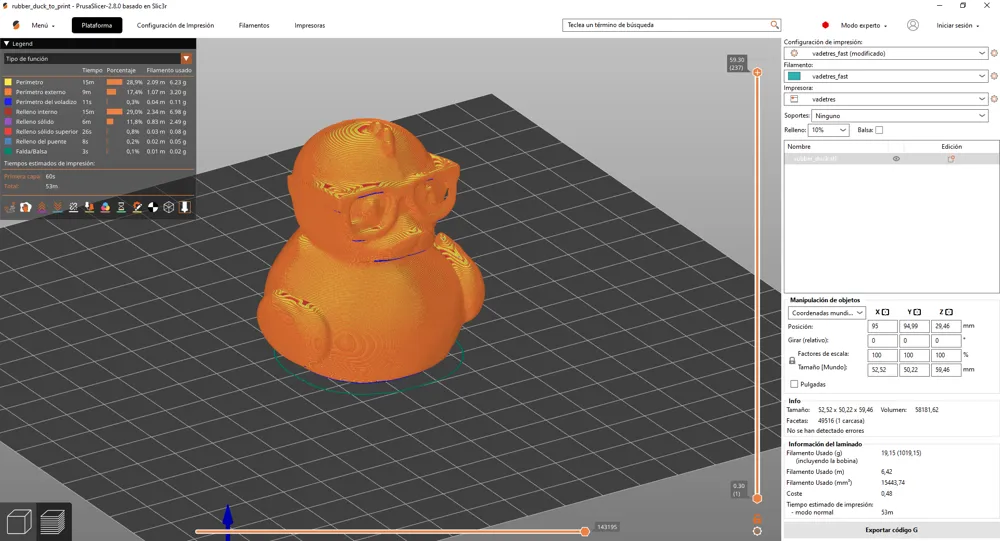
Task: Switch to Configuración de Impresión tab
Action: (x=175, y=26)
